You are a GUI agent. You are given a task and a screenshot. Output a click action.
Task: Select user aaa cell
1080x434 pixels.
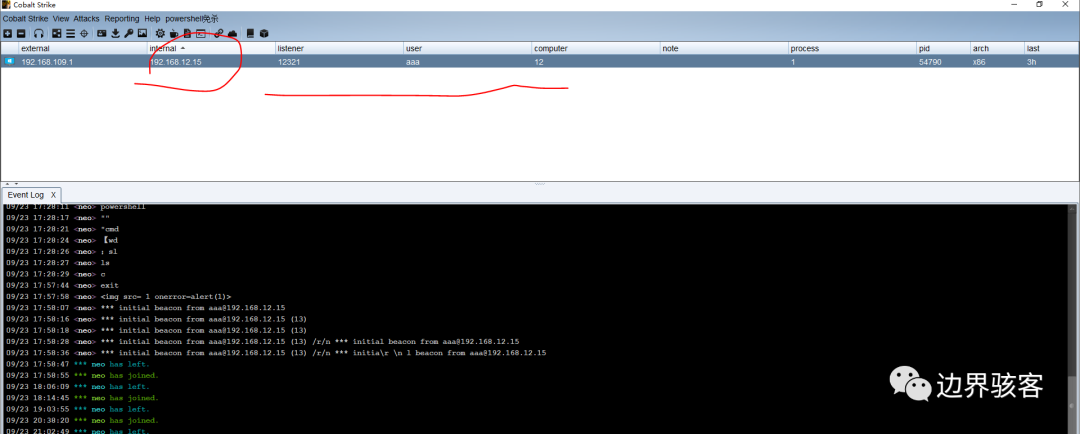[468, 61]
